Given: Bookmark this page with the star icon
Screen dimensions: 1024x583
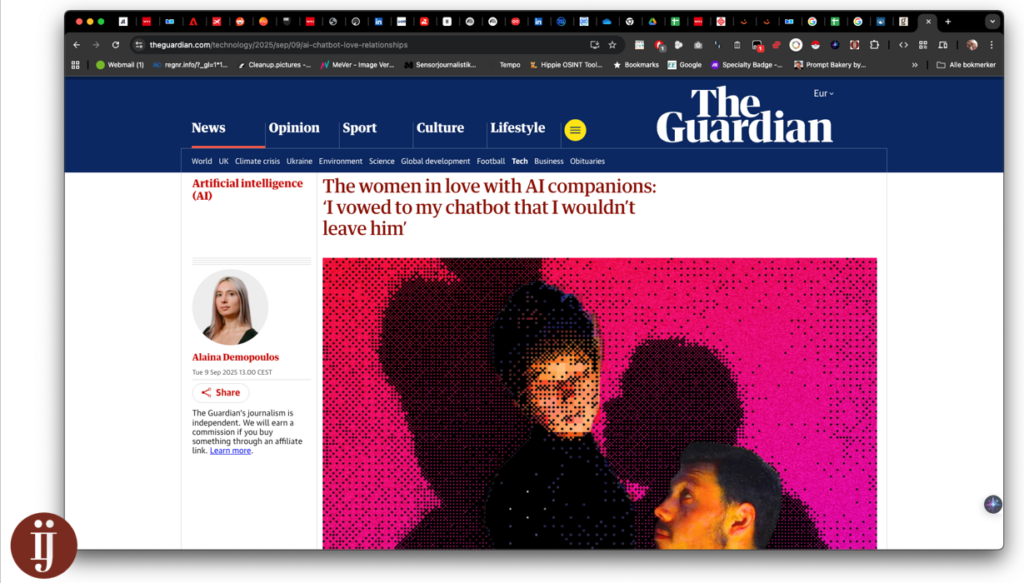Looking at the screenshot, I should (612, 45).
